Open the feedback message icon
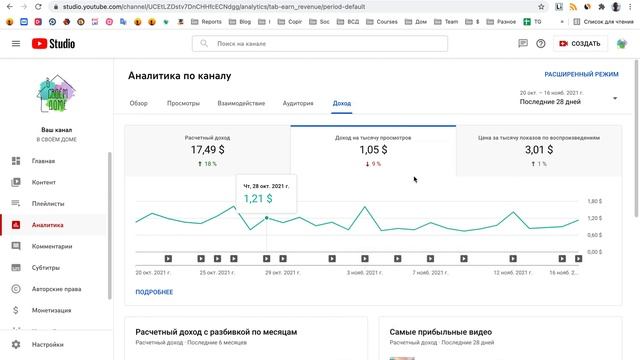 (523, 43)
